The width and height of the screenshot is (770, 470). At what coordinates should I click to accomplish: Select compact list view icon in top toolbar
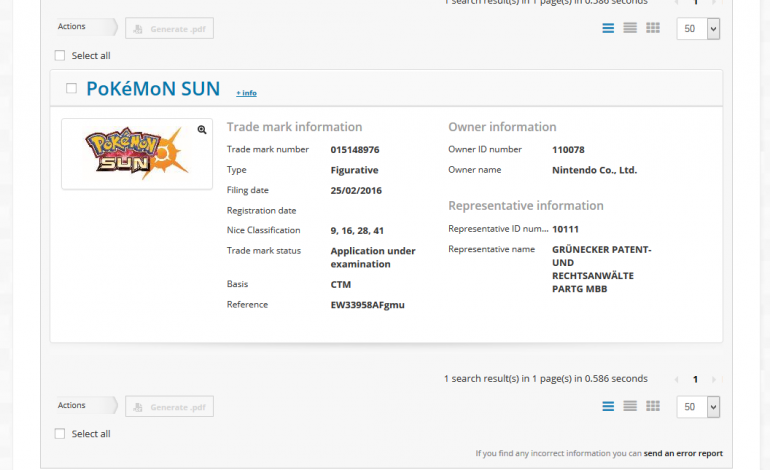[630, 28]
